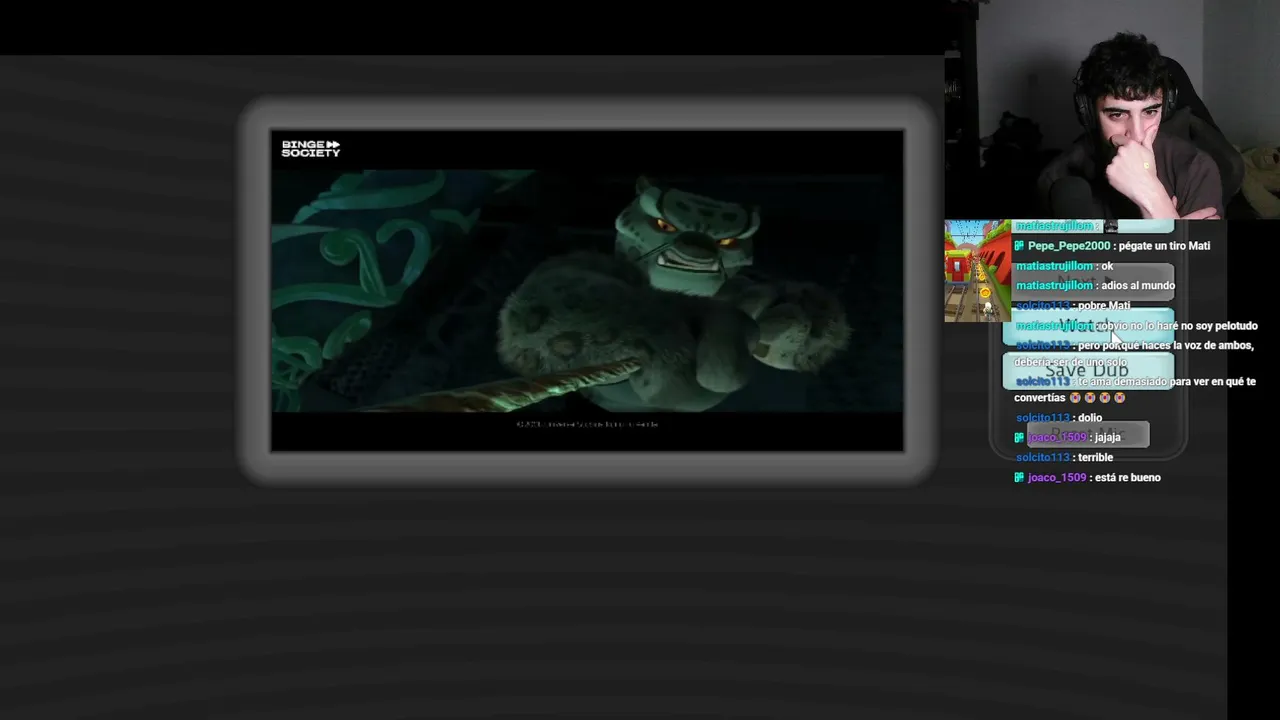Click the Next button in the dub panel

tap(1088, 281)
